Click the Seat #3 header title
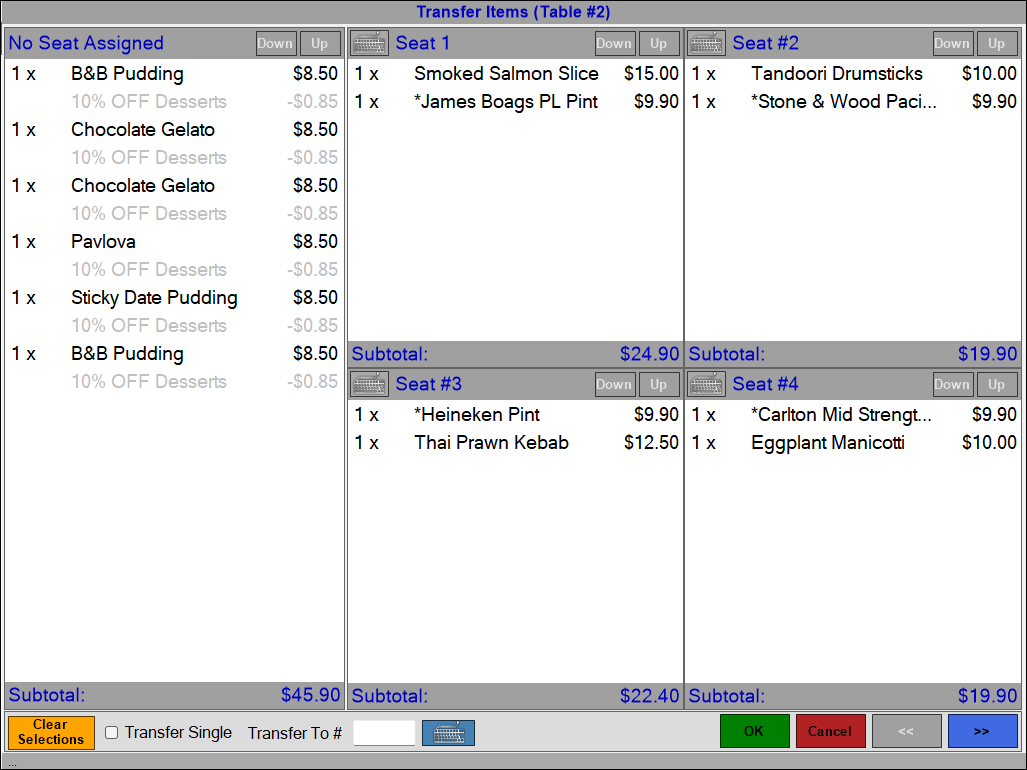Screen dimensions: 1027x770 tap(428, 384)
